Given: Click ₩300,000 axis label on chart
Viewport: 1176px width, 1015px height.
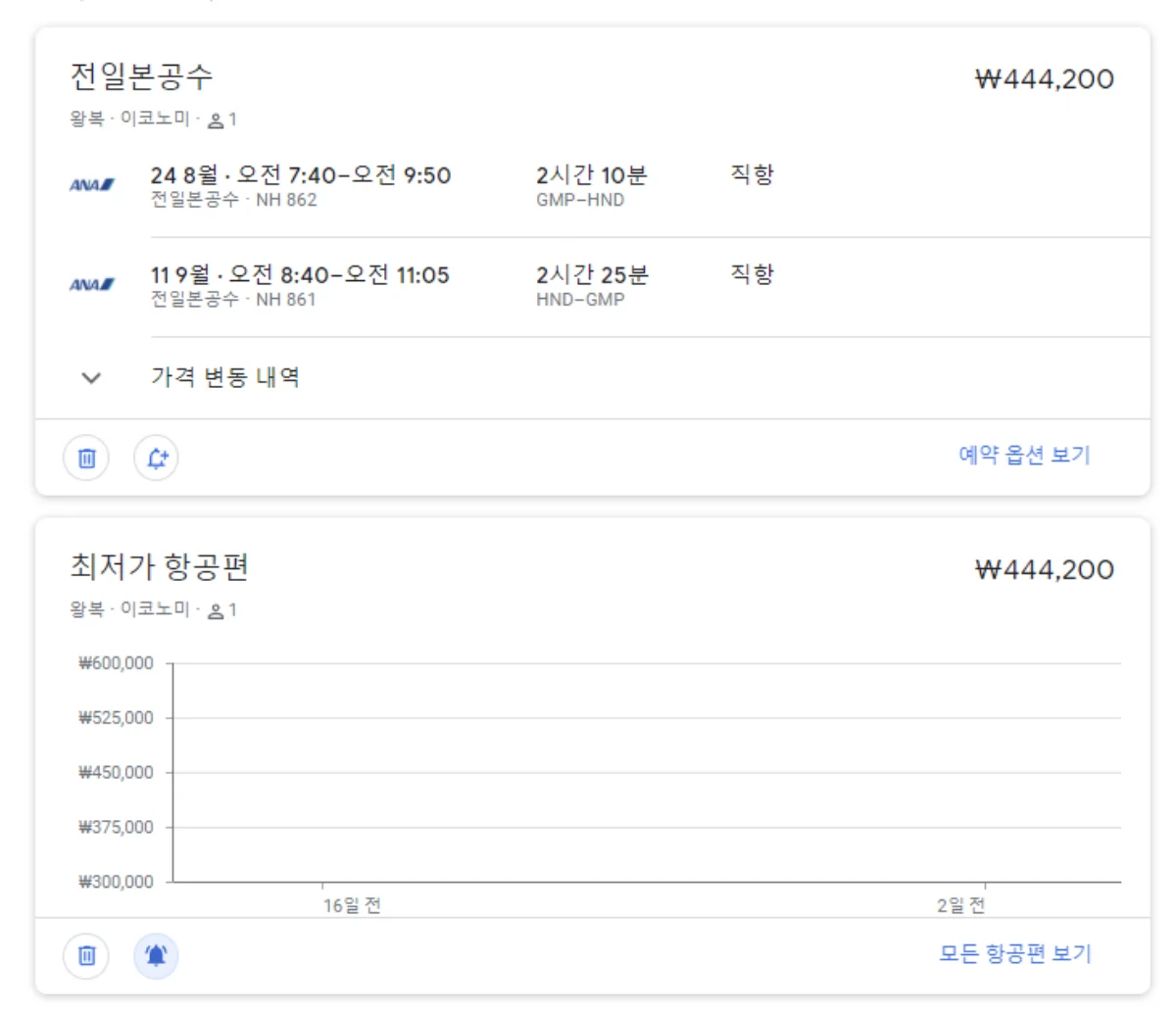Looking at the screenshot, I should (x=116, y=882).
